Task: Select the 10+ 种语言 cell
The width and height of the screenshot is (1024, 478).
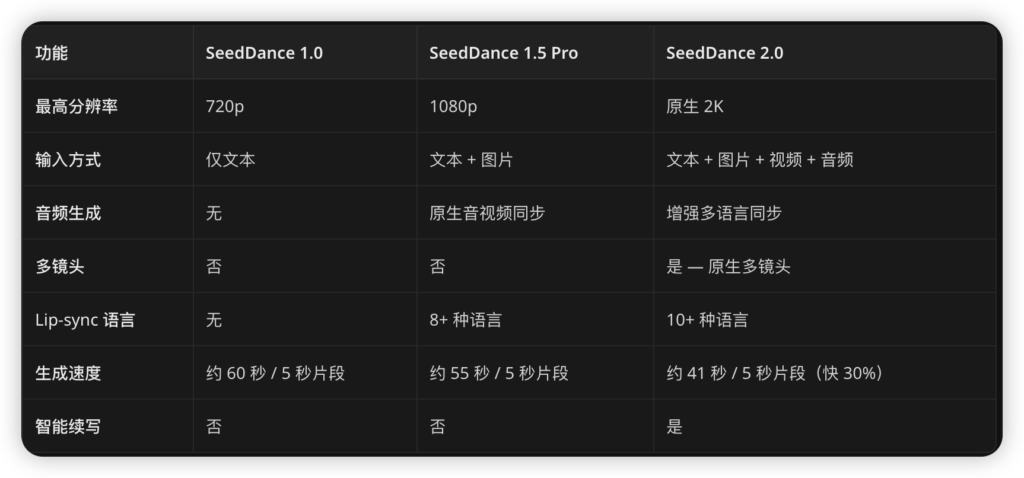Action: [707, 320]
